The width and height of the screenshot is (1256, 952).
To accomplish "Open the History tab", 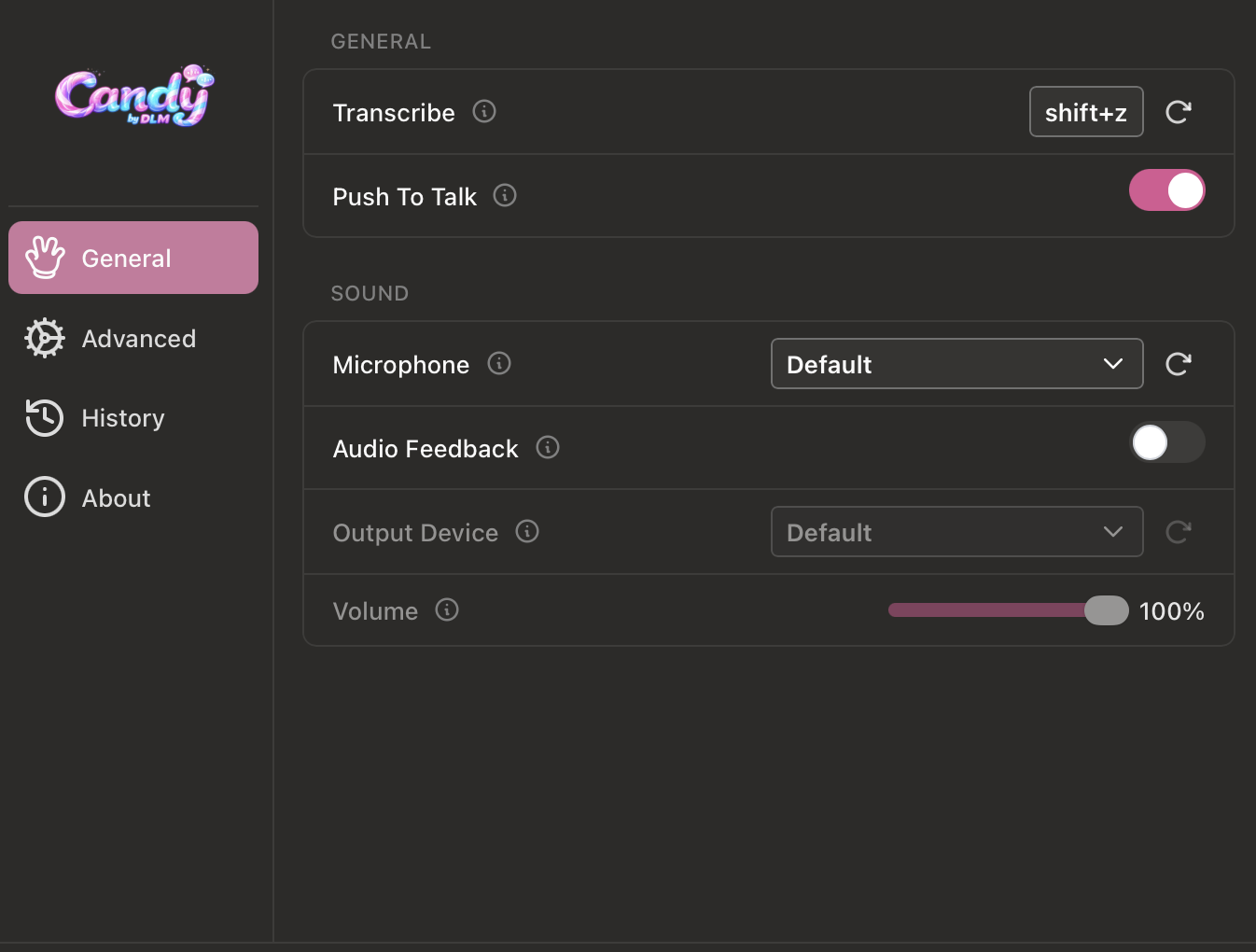I will [x=133, y=417].
